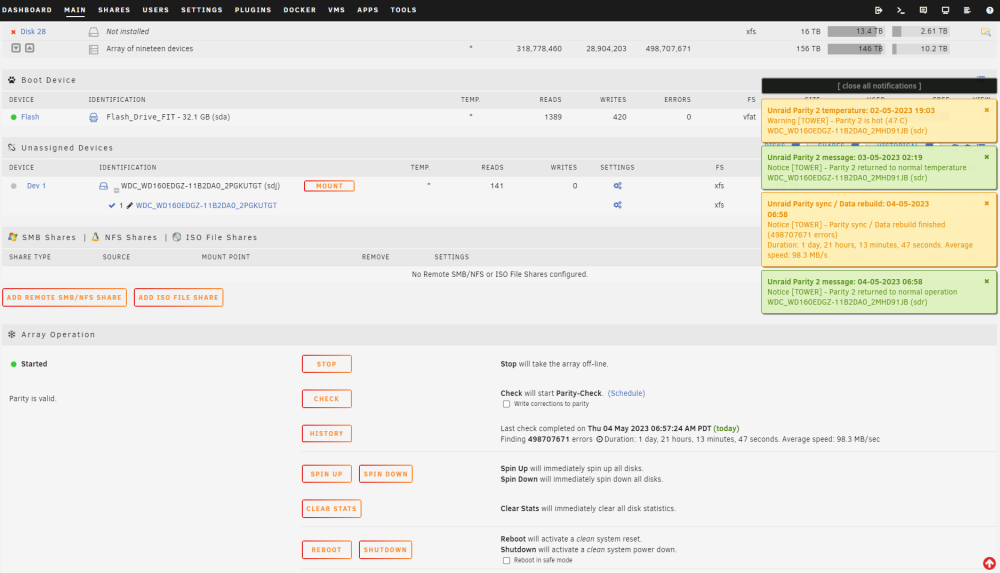Click the Main tab
Image resolution: width=1000 pixels, height=573 pixels.
(x=75, y=10)
